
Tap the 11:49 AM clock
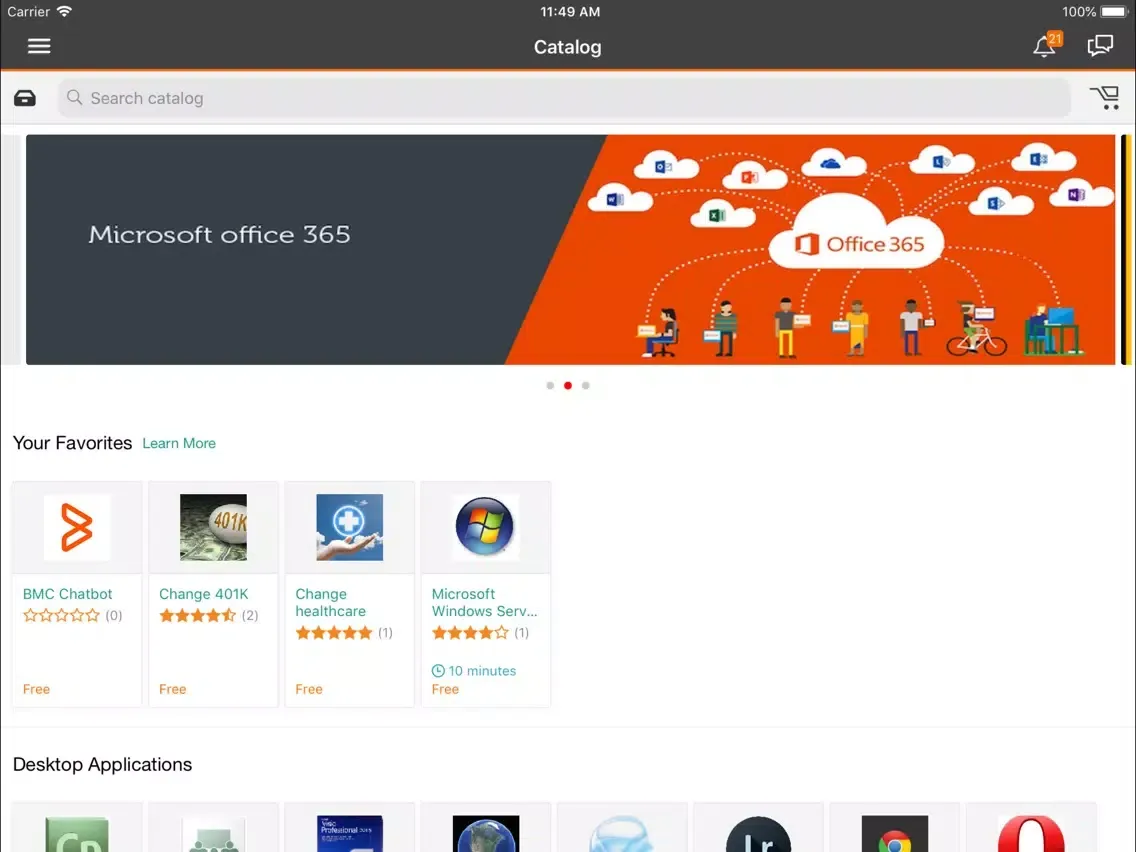570,12
